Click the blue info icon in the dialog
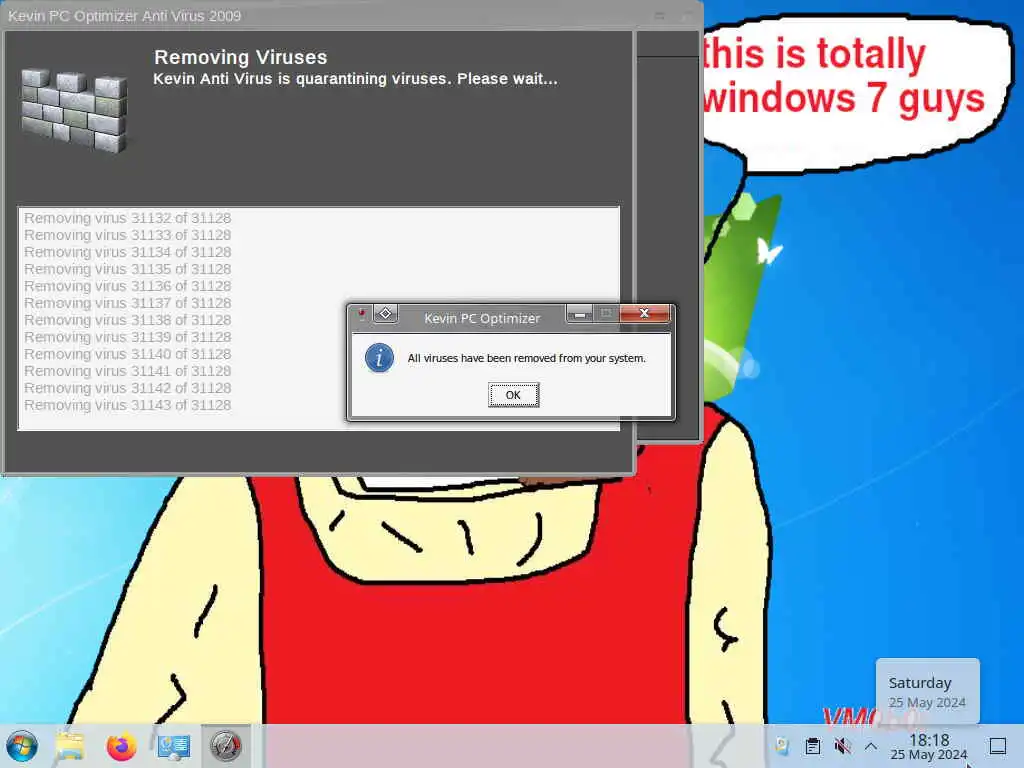This screenshot has height=768, width=1024. (379, 358)
